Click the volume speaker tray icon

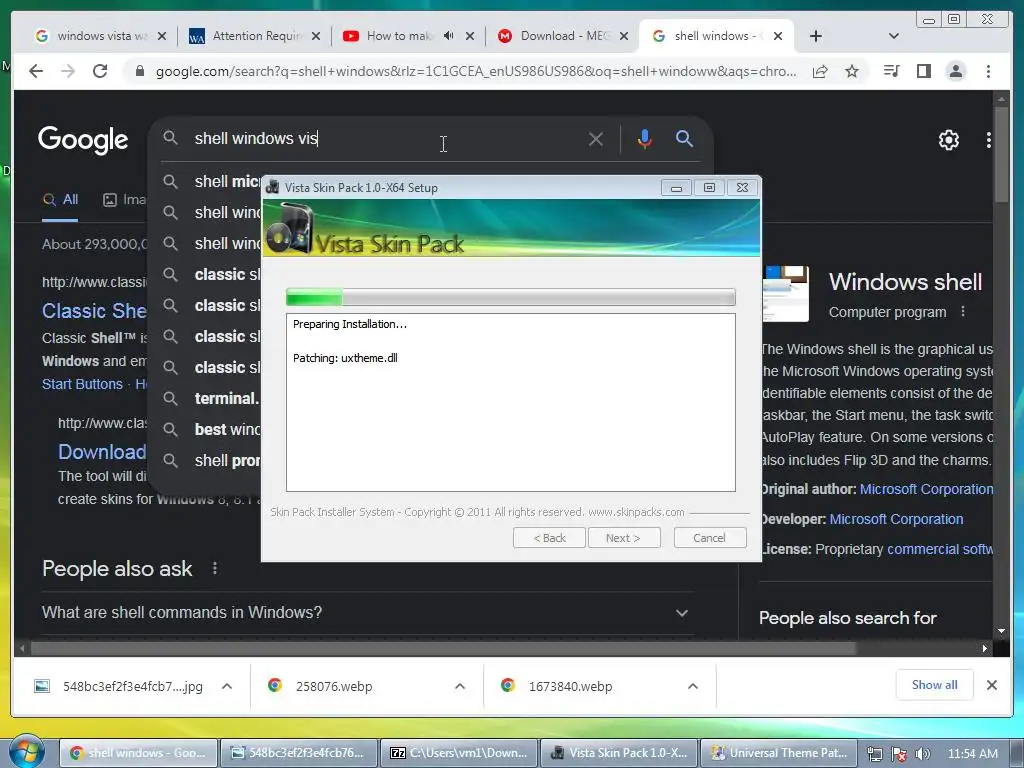pos(923,754)
